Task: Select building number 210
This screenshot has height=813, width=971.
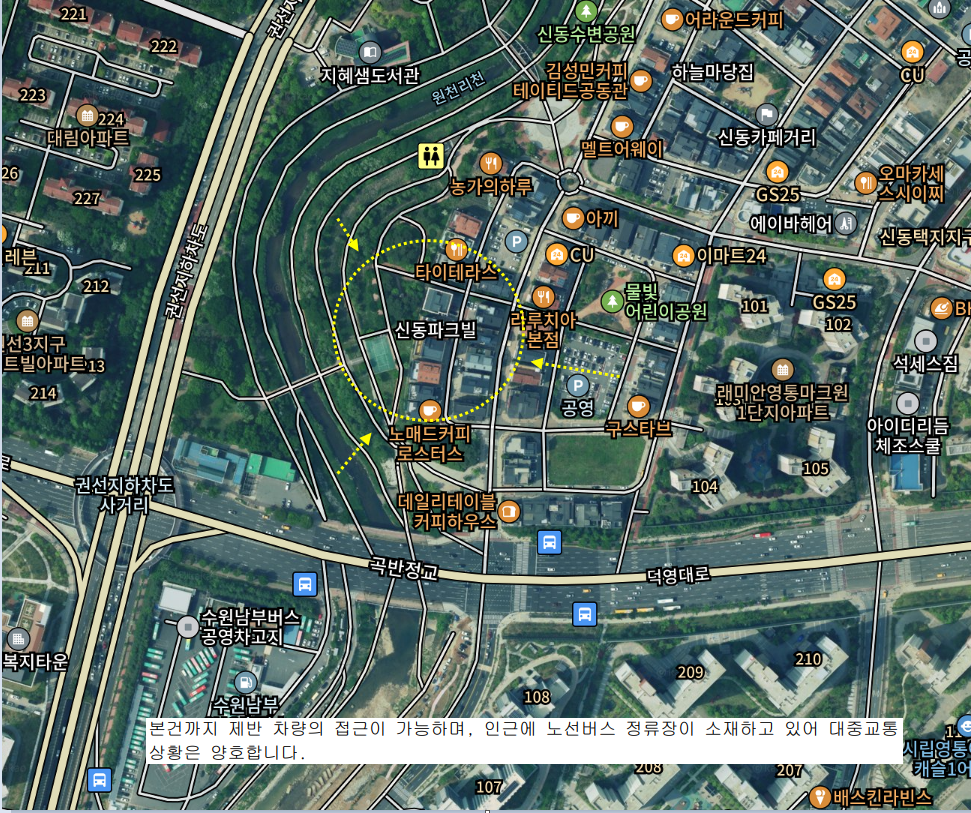Action: [x=808, y=659]
